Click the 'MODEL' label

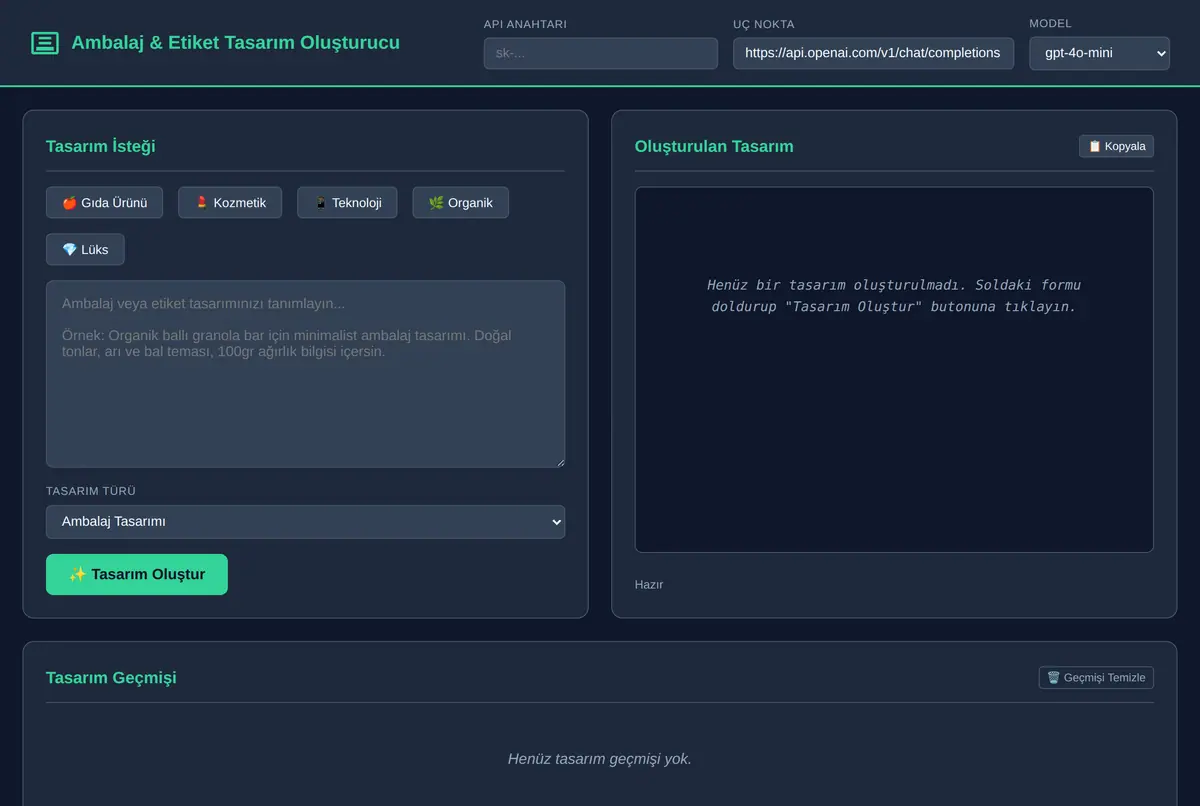[1050, 23]
